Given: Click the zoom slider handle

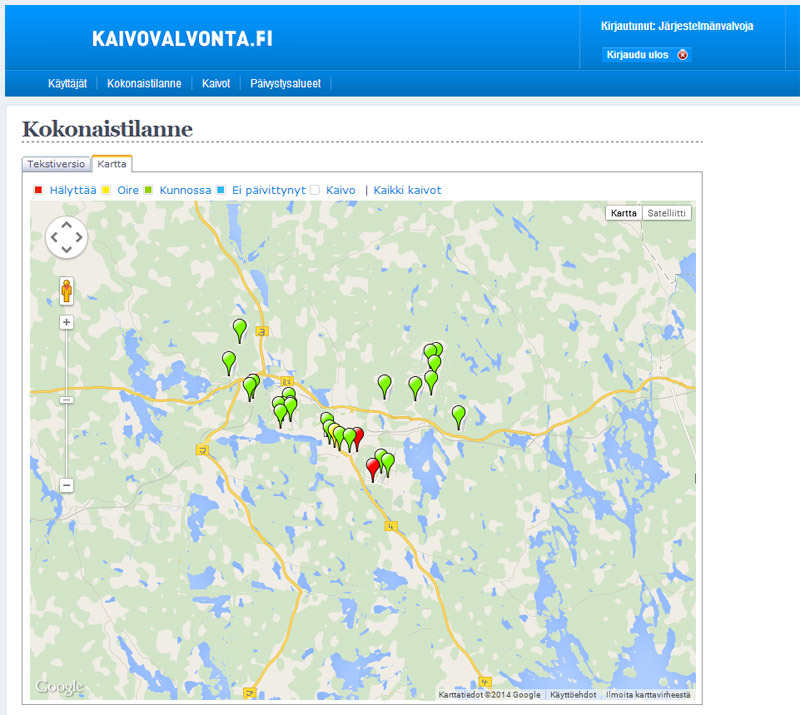Looking at the screenshot, I should (x=66, y=400).
